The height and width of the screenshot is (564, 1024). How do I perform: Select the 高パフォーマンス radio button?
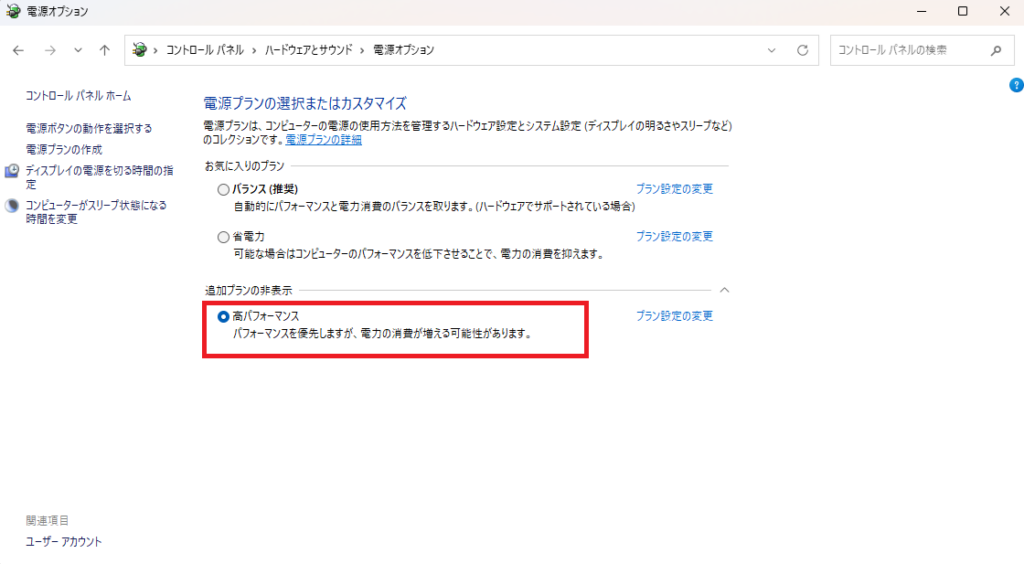click(223, 317)
